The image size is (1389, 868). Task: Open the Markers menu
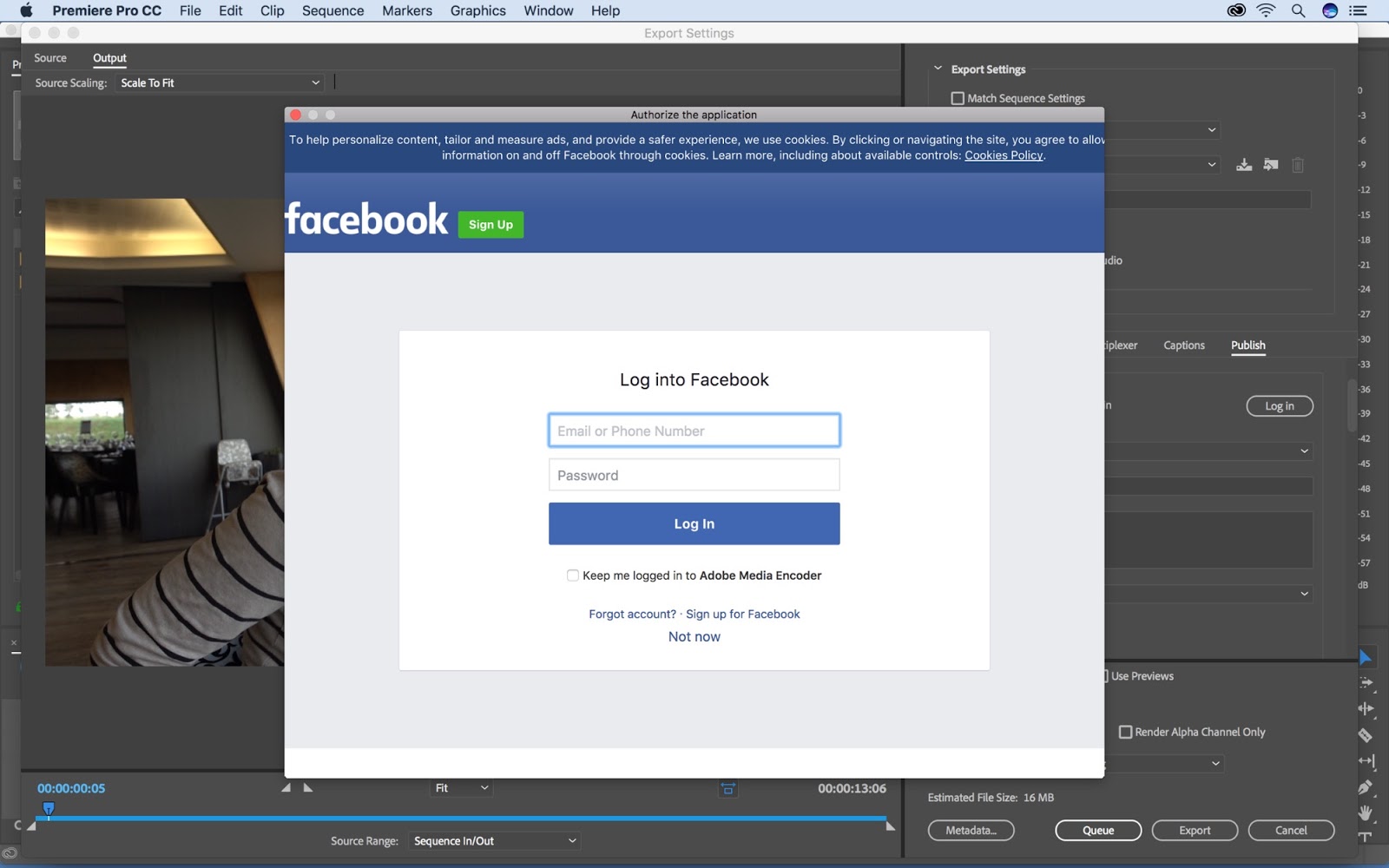point(407,10)
